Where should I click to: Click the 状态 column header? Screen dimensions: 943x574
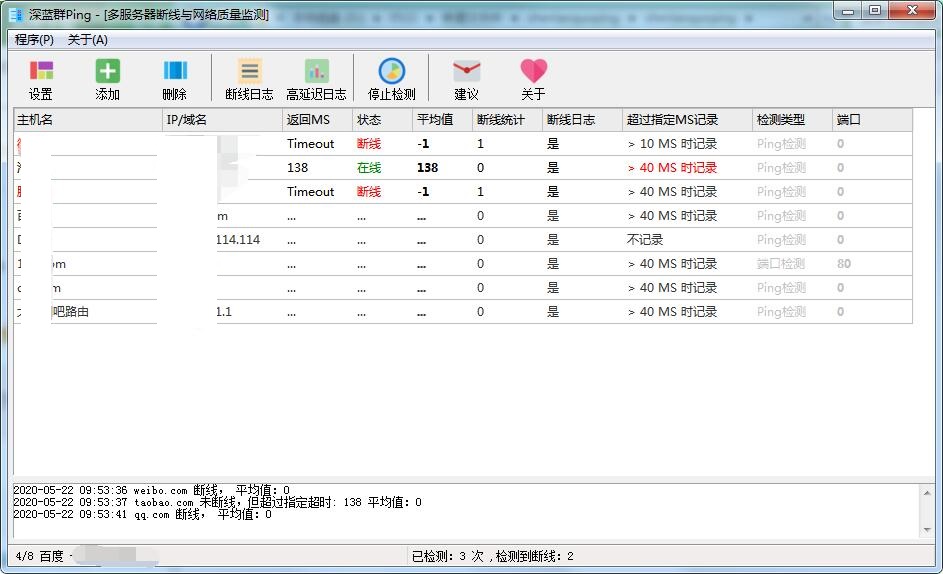[382, 120]
